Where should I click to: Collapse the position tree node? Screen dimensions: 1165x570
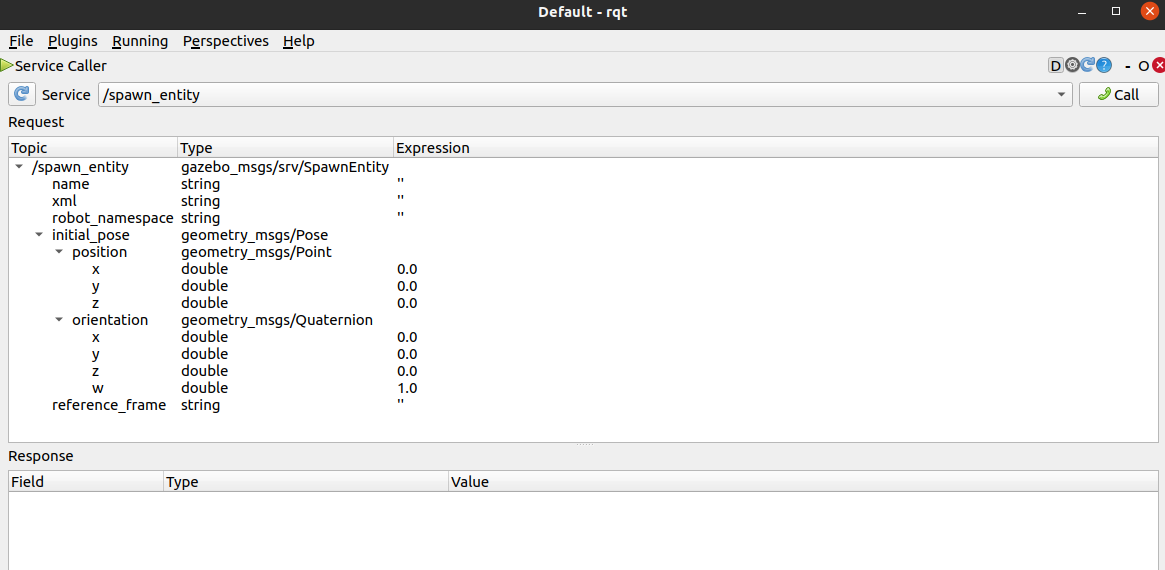tap(59, 253)
